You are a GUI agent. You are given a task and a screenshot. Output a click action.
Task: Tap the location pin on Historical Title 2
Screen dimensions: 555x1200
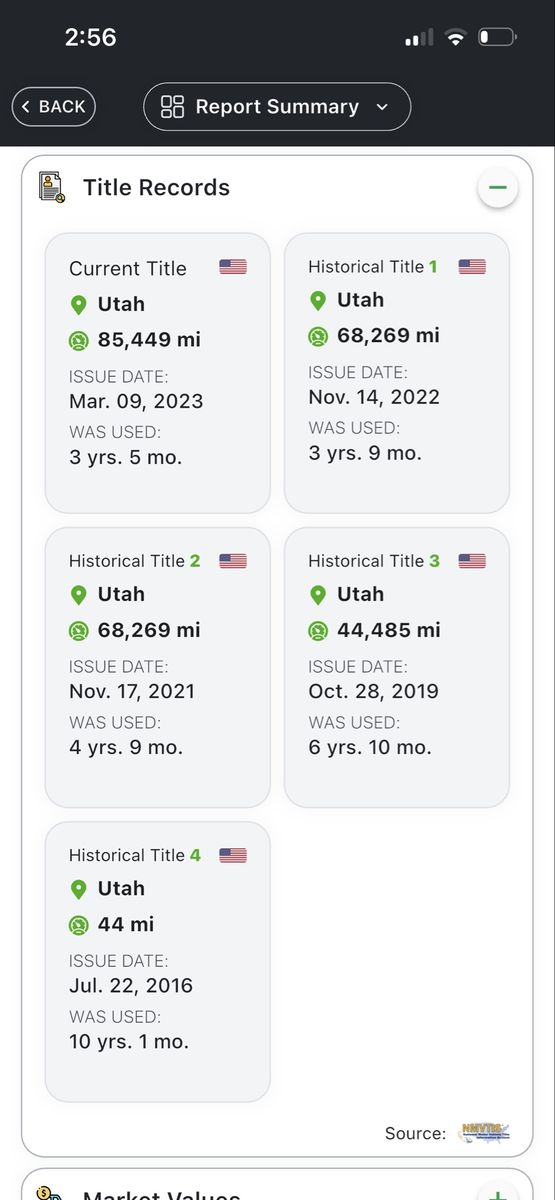(79, 595)
